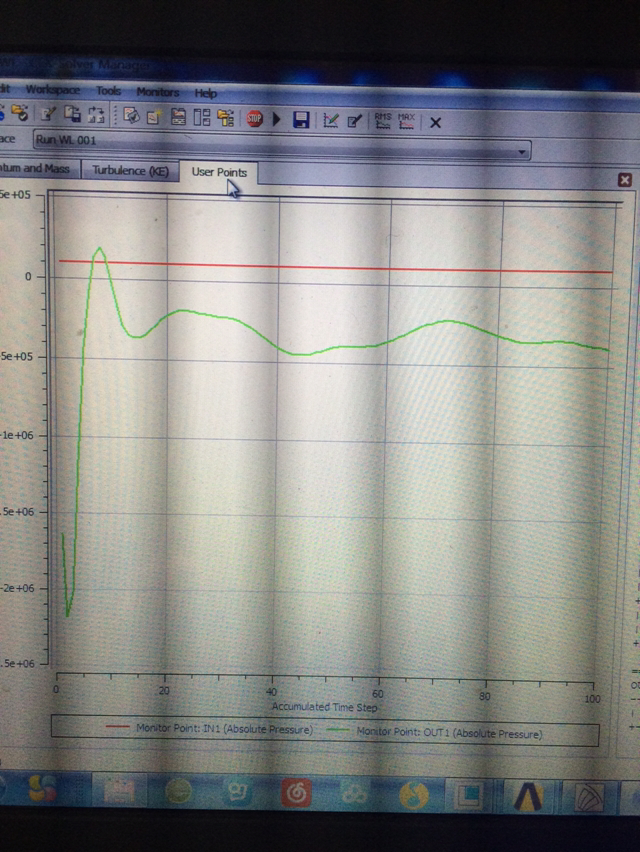The height and width of the screenshot is (852, 640).
Task: Click the teal g app taskbar icon
Action: coord(238,792)
